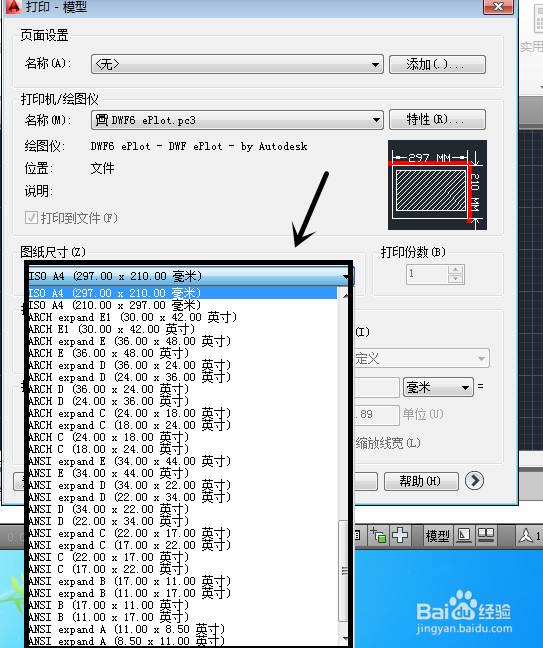Select ARCH expand E (36.00 x 48.00 英寸)
This screenshot has height=648, width=543.
(183, 341)
